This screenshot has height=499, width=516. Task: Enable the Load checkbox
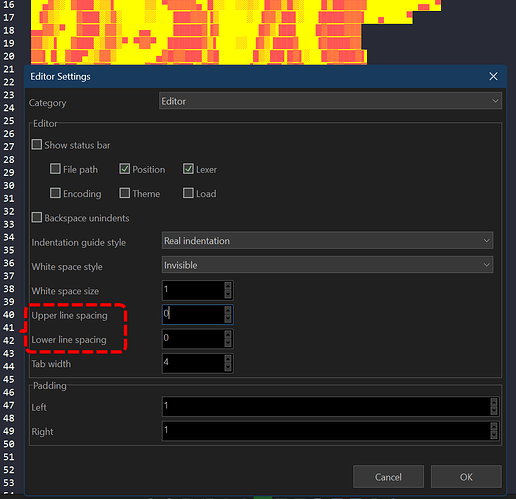[188, 193]
